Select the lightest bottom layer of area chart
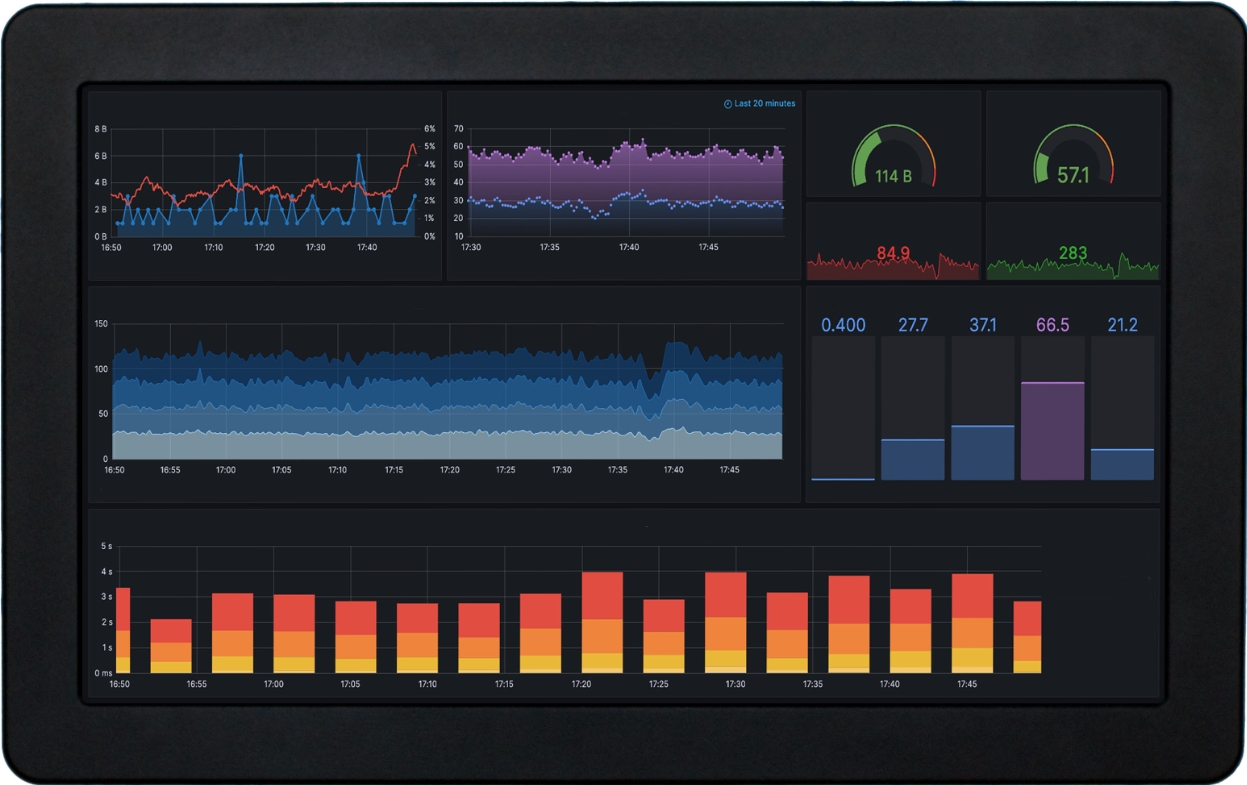 coord(400,446)
